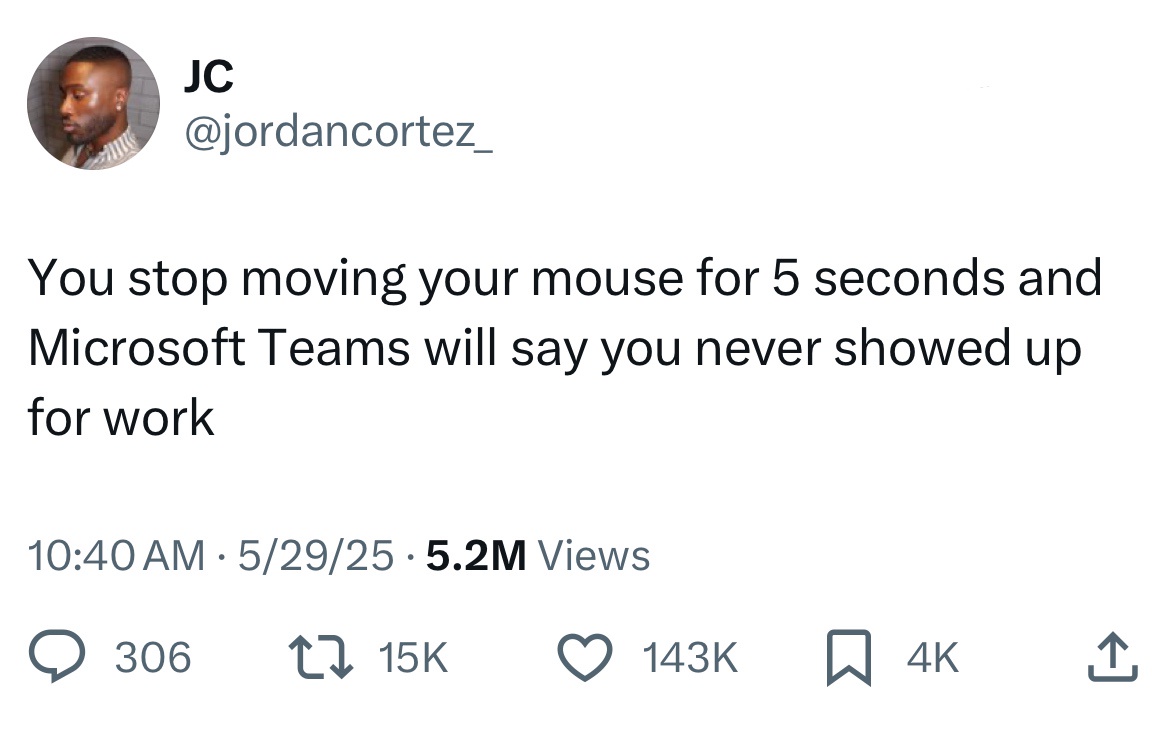The image size is (1152, 746).
Task: Click the 15K reposts count
Action: (x=414, y=658)
